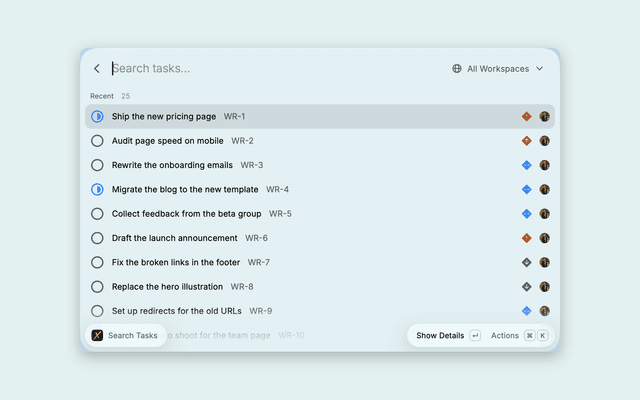640x400 pixels.
Task: Click the globe icon beside All Workspaces
Action: pyautogui.click(x=457, y=69)
